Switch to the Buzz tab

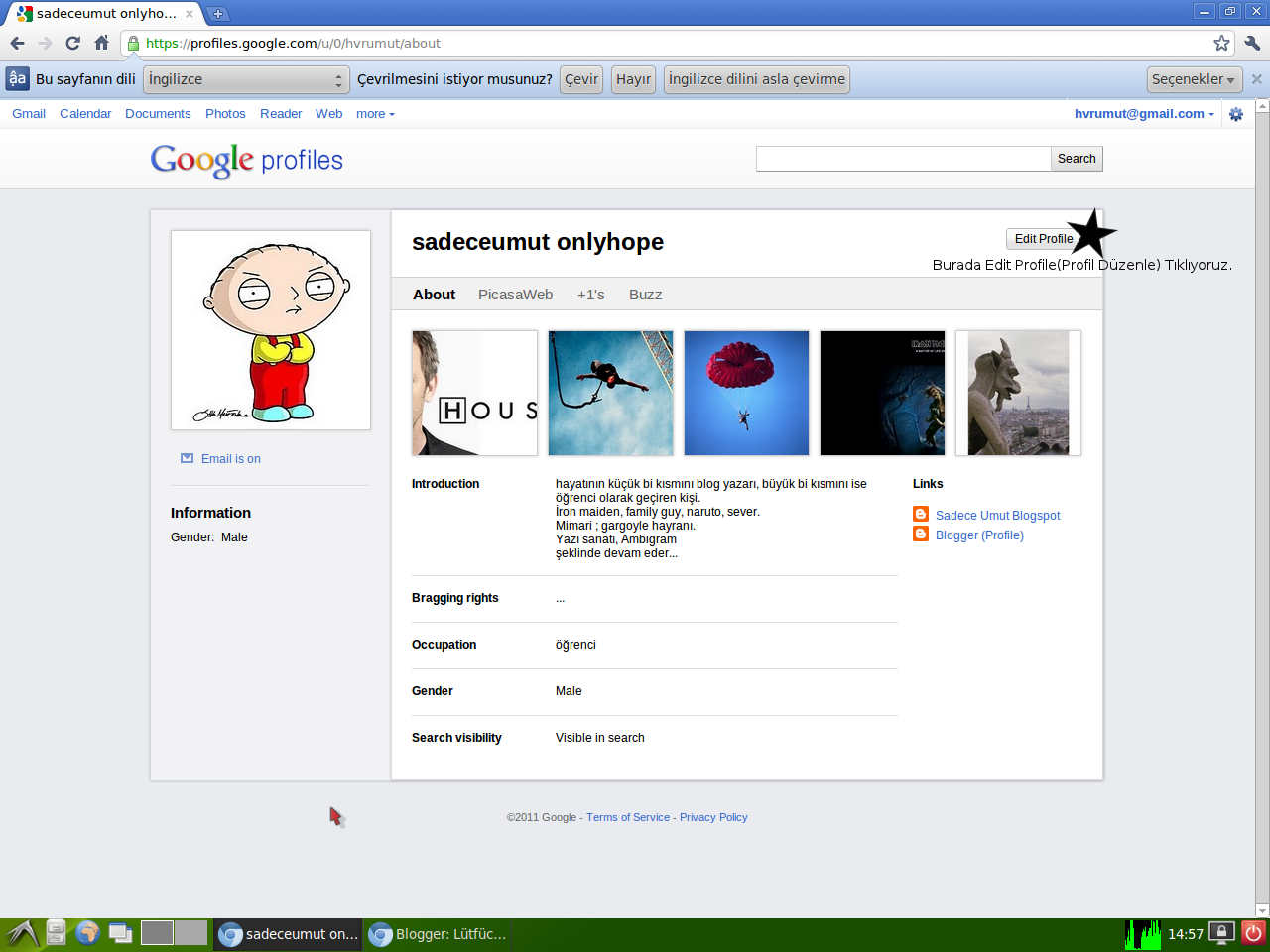(645, 295)
